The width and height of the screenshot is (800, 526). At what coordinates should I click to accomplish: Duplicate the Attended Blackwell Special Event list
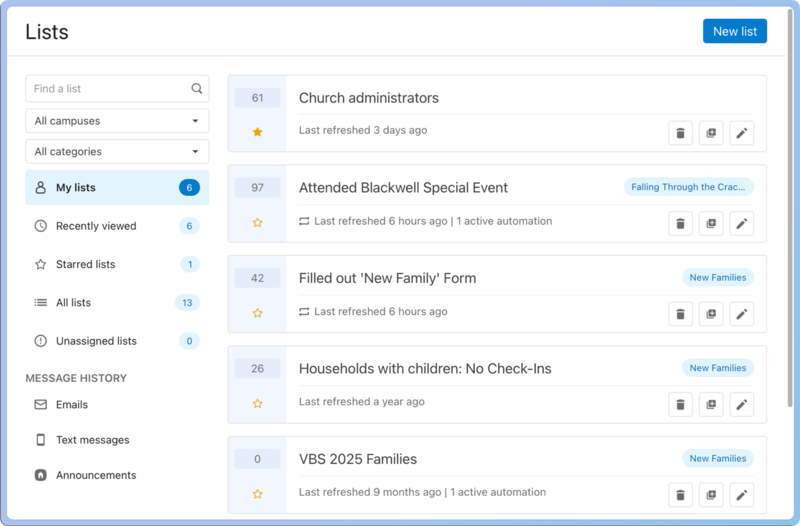coord(711,224)
